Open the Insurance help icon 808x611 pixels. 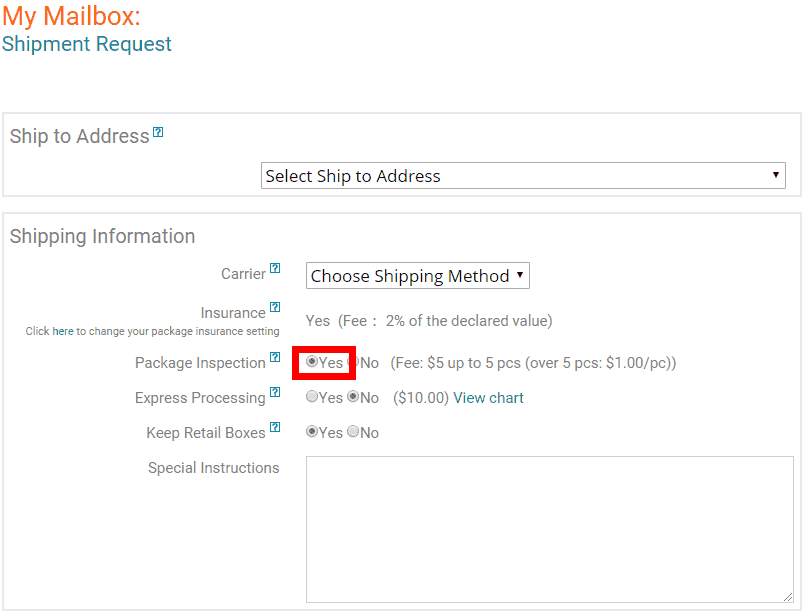coord(275,308)
